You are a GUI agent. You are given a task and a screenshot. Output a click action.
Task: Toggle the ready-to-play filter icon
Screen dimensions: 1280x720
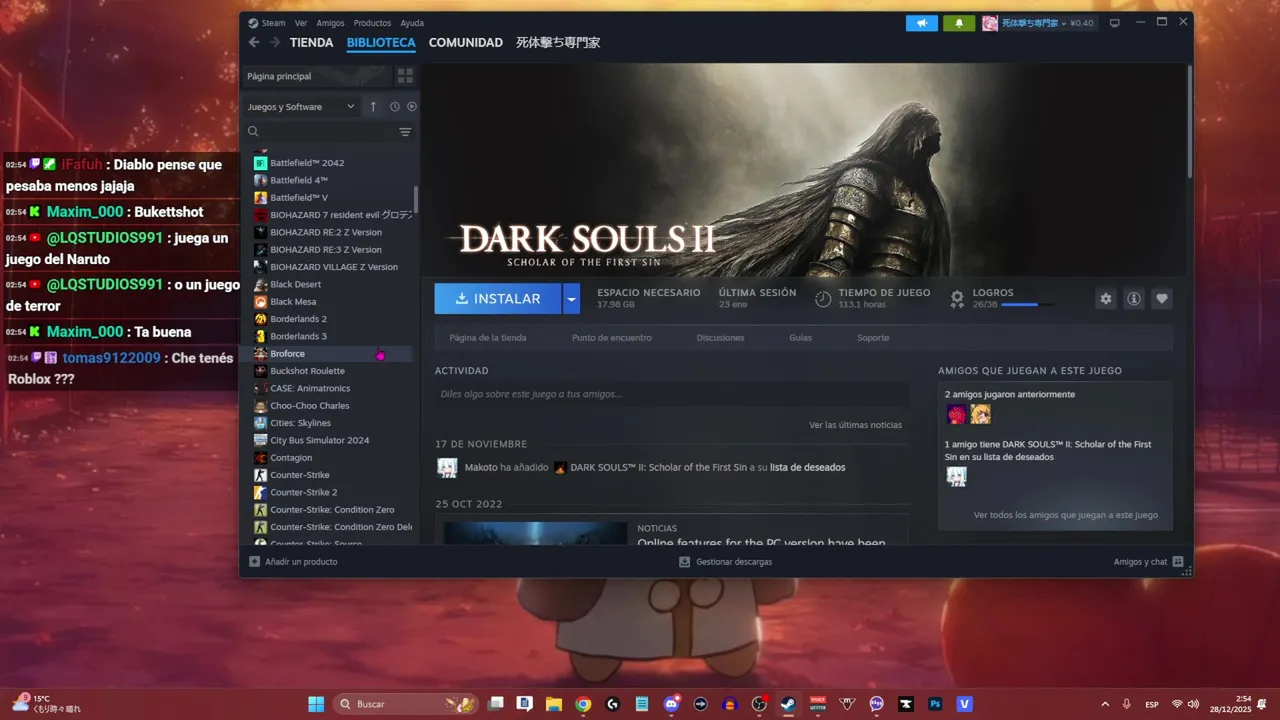point(412,106)
